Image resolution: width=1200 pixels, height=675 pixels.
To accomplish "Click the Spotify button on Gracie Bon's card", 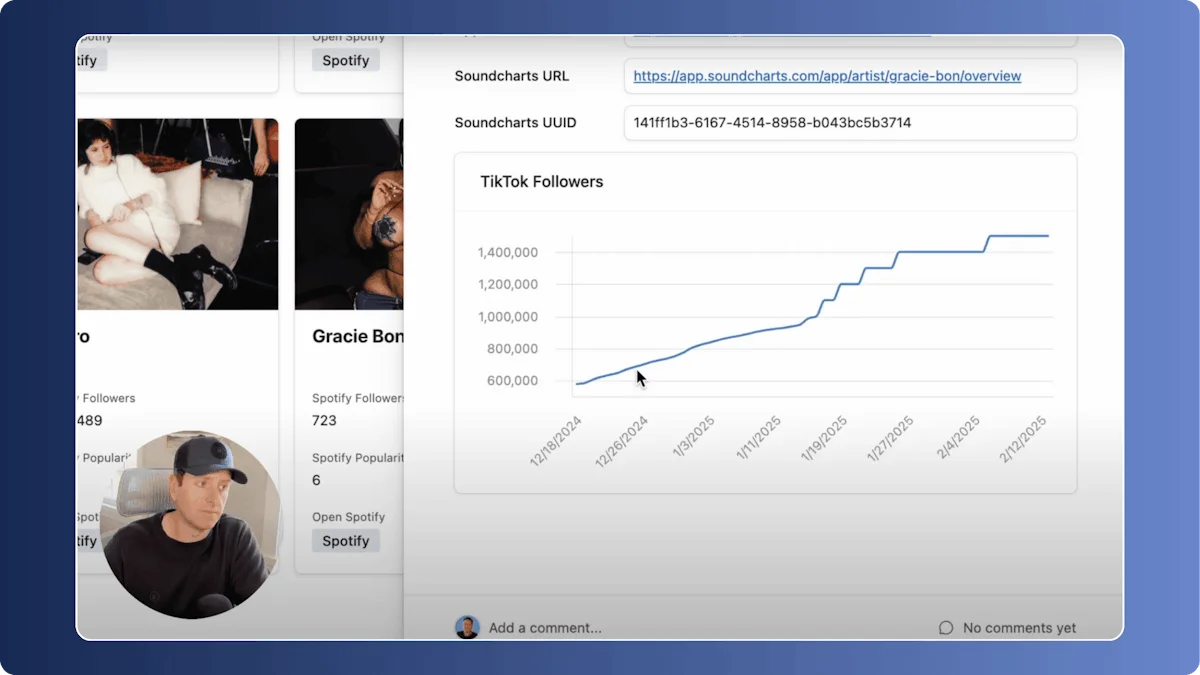I will [345, 540].
